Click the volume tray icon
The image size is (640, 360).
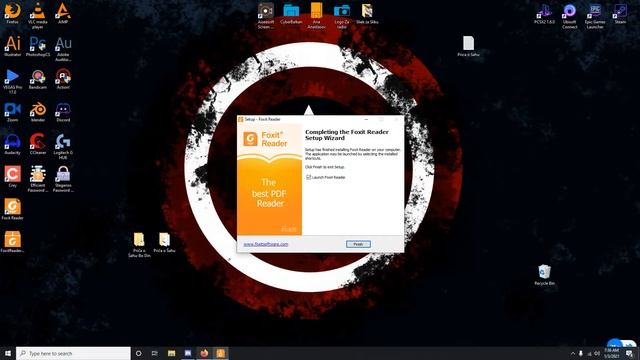597,353
